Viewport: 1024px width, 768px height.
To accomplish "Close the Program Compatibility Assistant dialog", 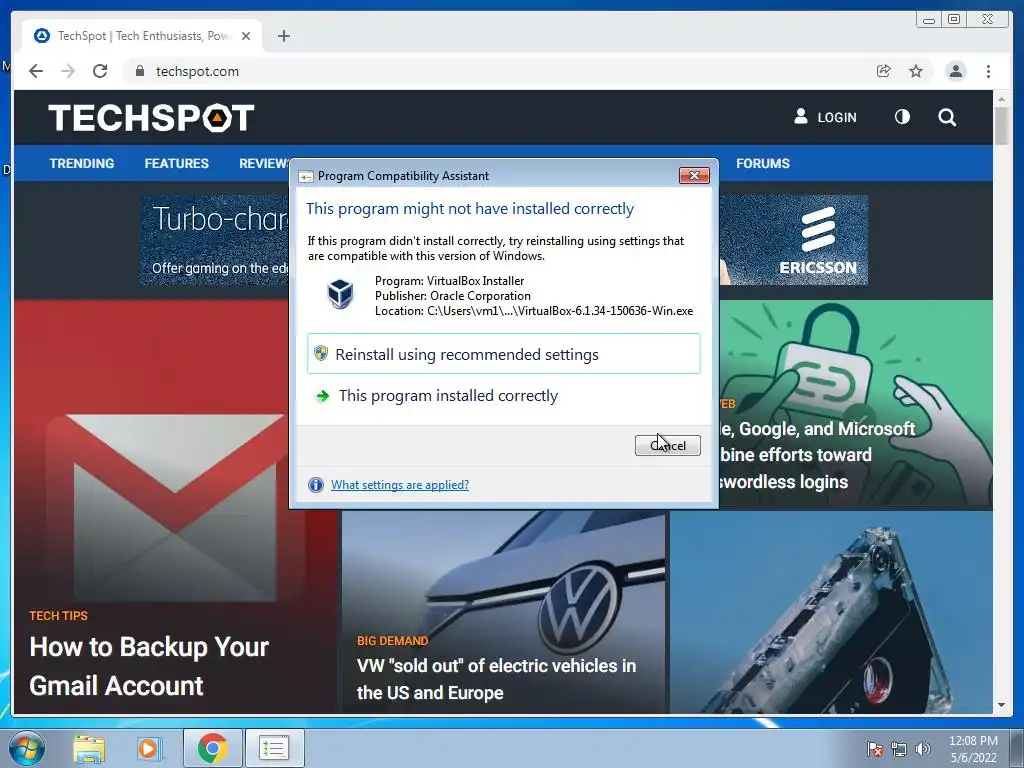I will [x=694, y=175].
